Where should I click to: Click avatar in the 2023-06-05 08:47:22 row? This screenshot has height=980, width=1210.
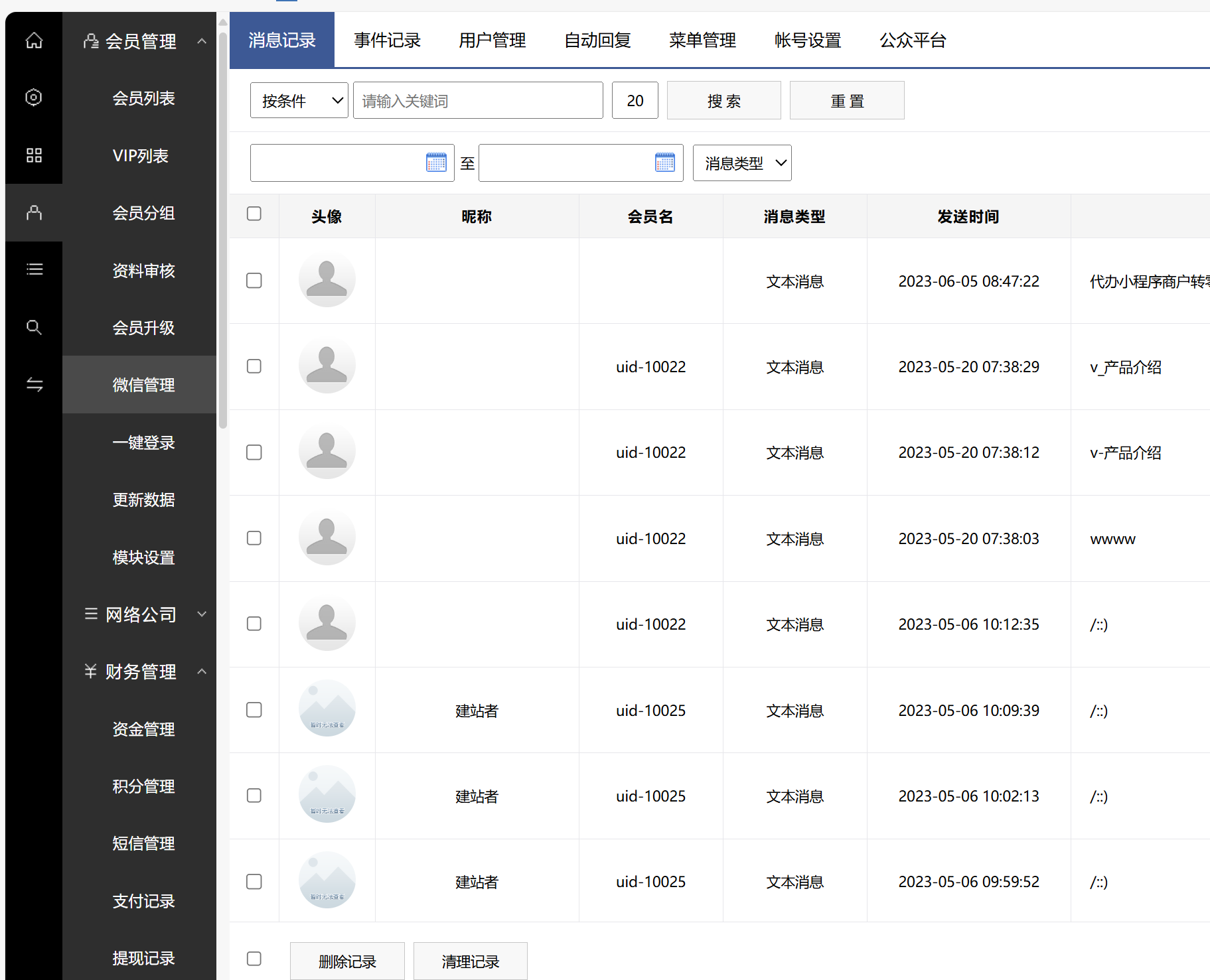pos(327,279)
